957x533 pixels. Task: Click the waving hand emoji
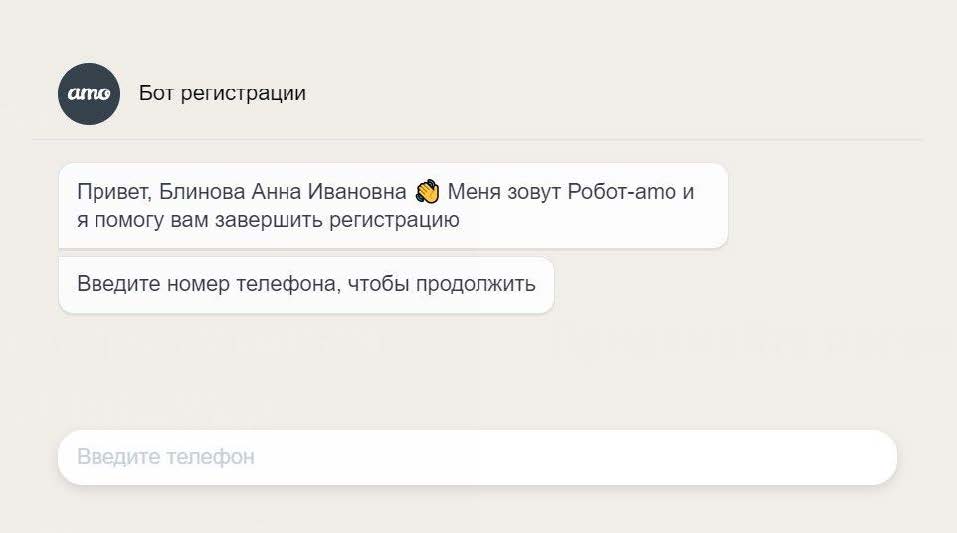click(427, 191)
